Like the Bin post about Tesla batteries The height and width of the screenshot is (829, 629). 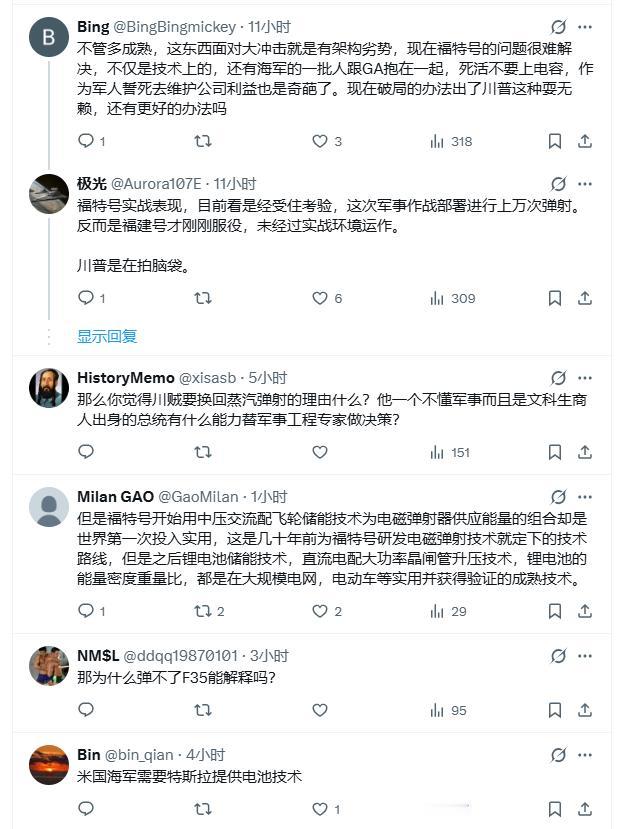pos(326,809)
